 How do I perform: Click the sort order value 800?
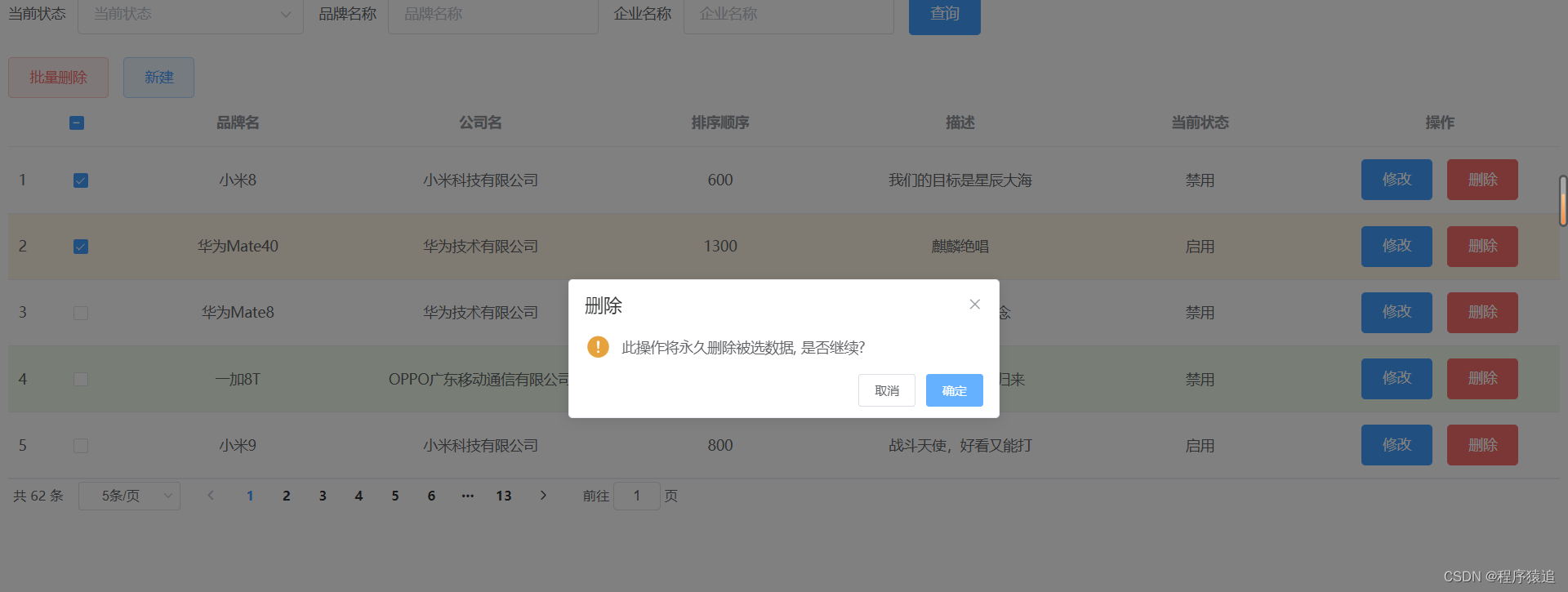click(720, 446)
